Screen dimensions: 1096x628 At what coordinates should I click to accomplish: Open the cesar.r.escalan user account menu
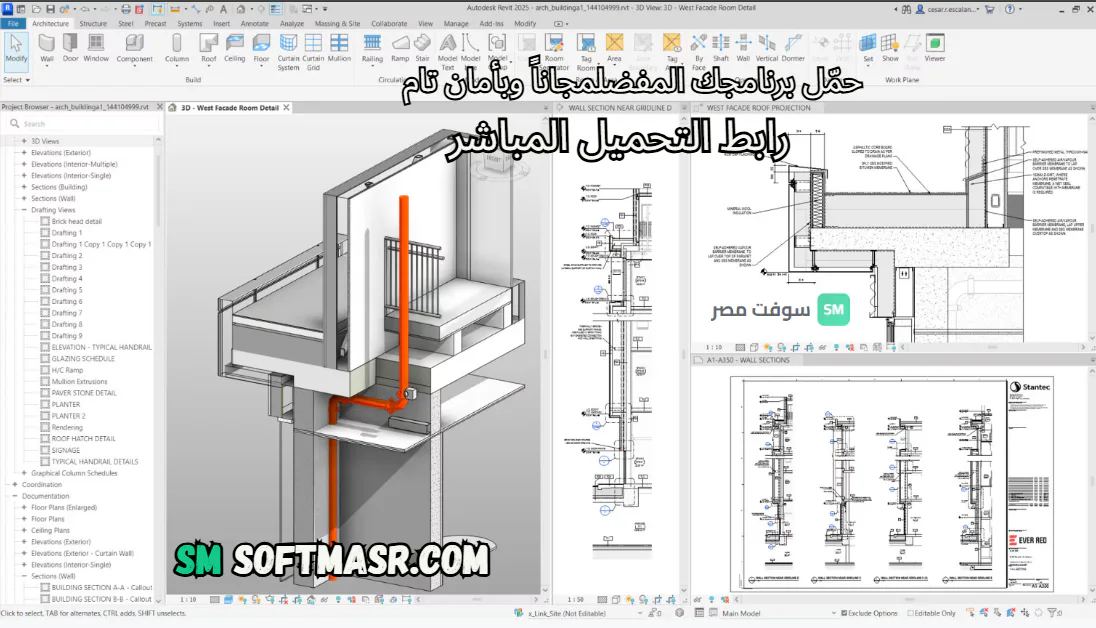950,9
